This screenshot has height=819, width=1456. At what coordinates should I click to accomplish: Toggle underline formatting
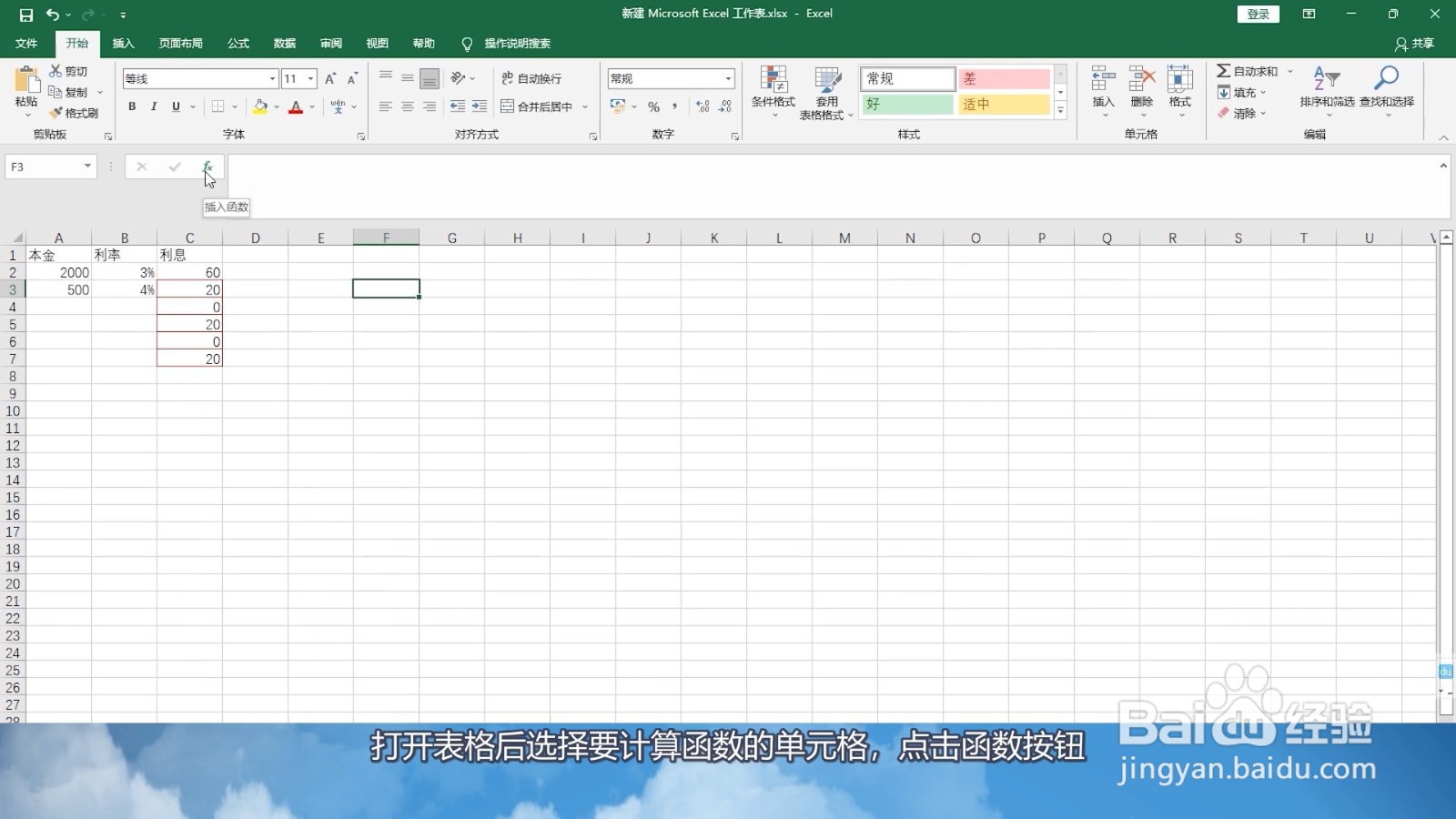tap(176, 106)
